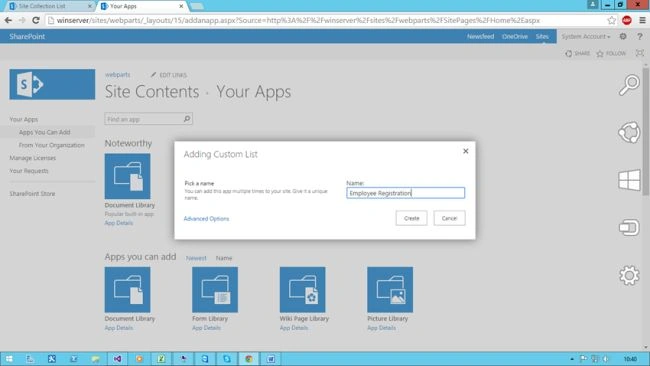
Task: Click the Windows charm search magnifier
Action: (x=629, y=85)
